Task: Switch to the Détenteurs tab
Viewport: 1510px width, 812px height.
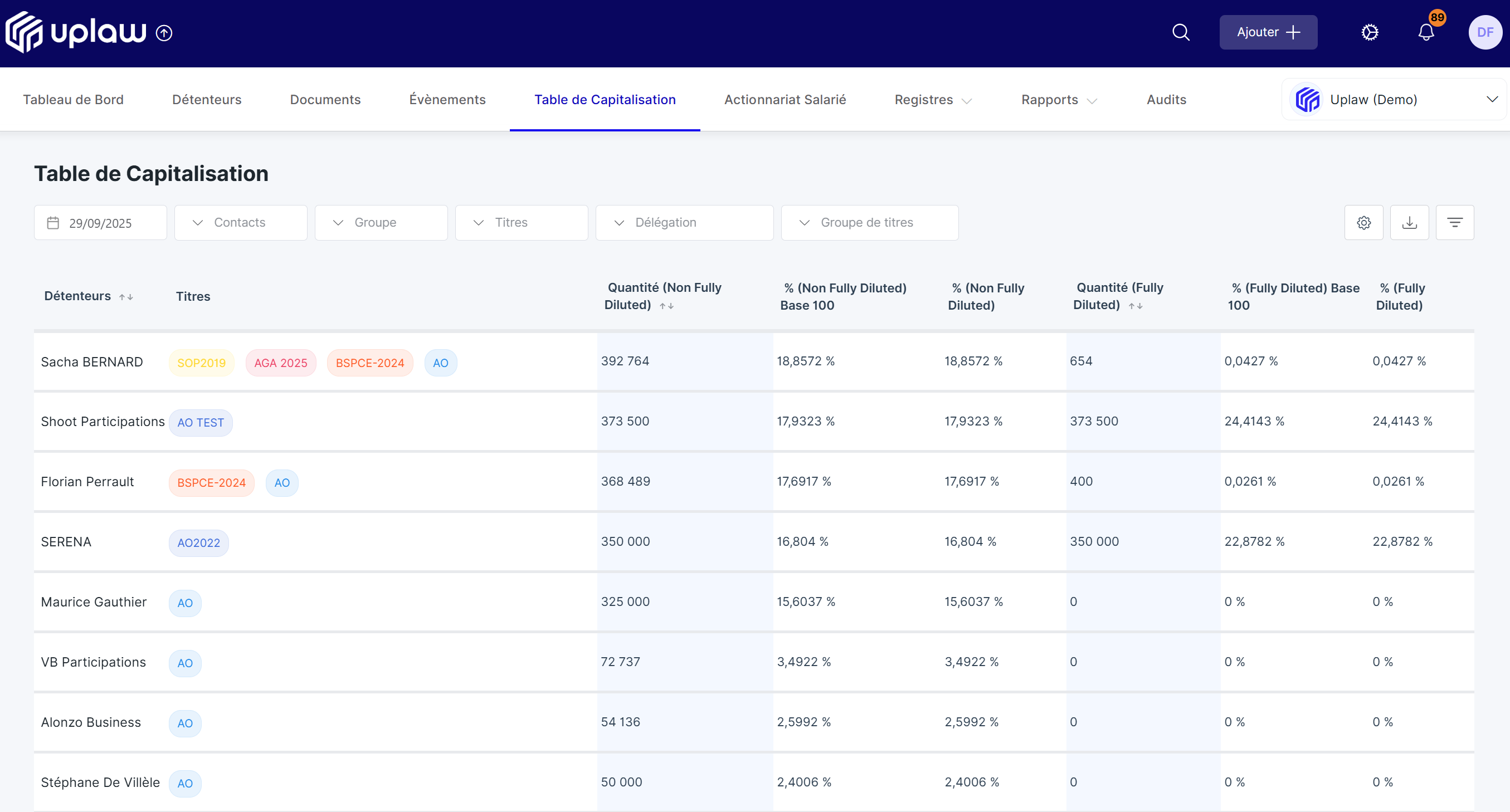Action: [x=206, y=100]
